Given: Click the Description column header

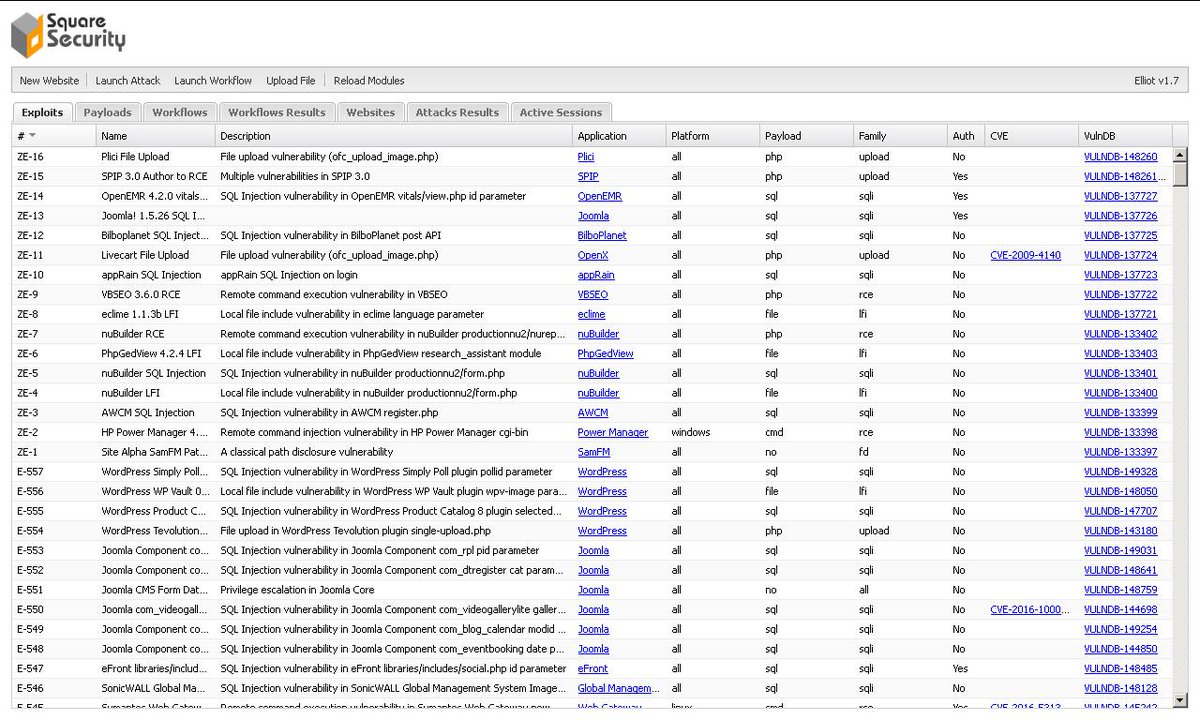Looking at the screenshot, I should click(395, 135).
